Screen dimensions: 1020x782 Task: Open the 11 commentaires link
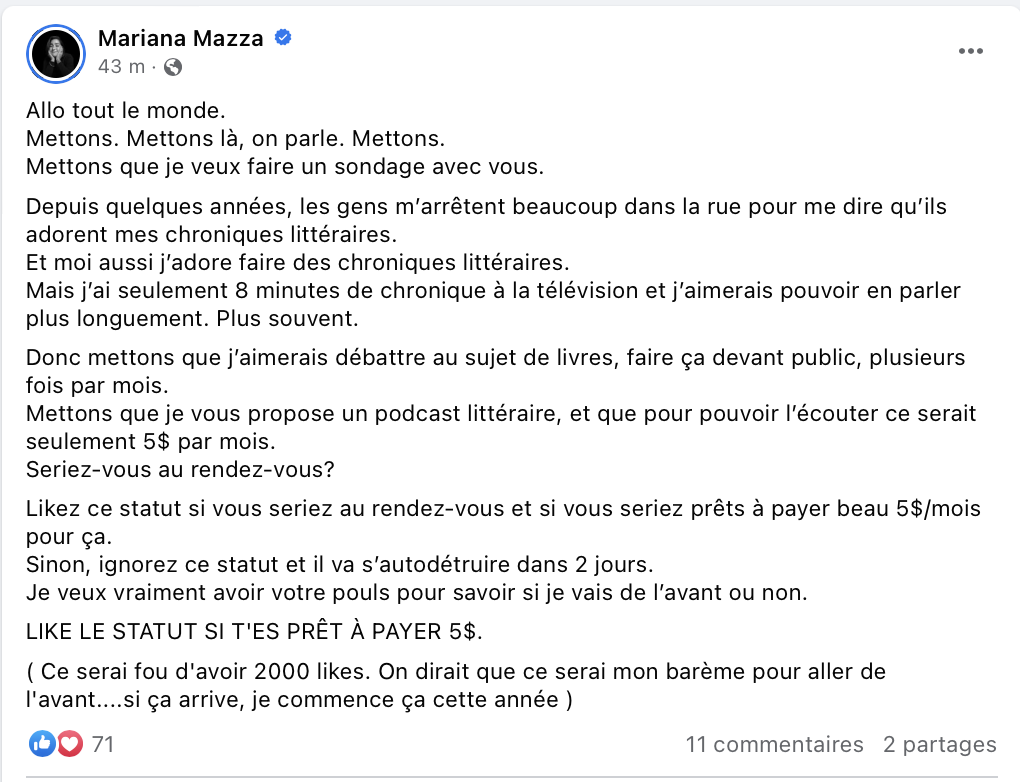(774, 744)
